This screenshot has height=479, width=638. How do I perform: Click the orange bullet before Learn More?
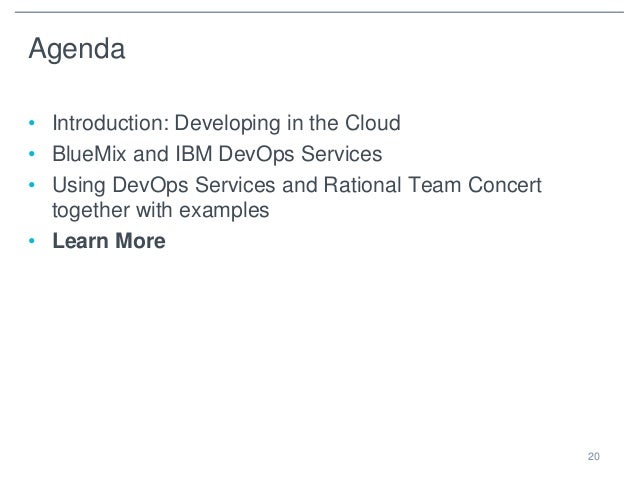(32, 242)
